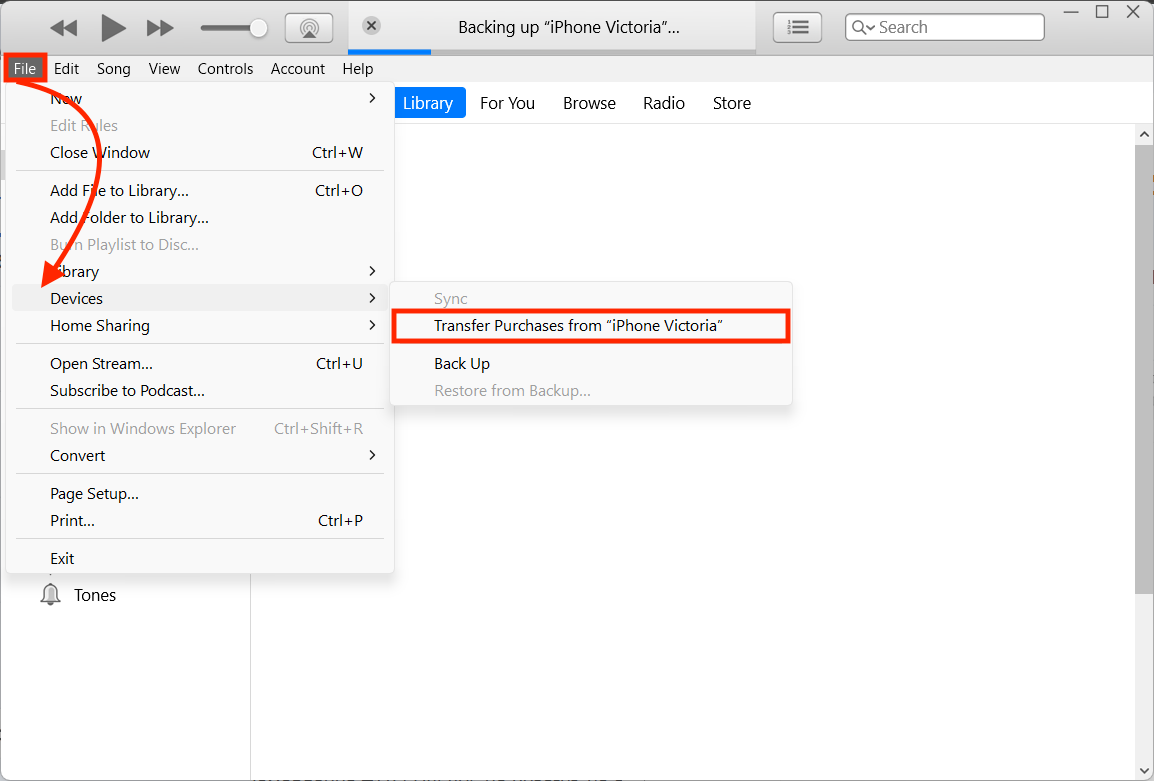Expand the New submenu arrow

click(x=372, y=99)
